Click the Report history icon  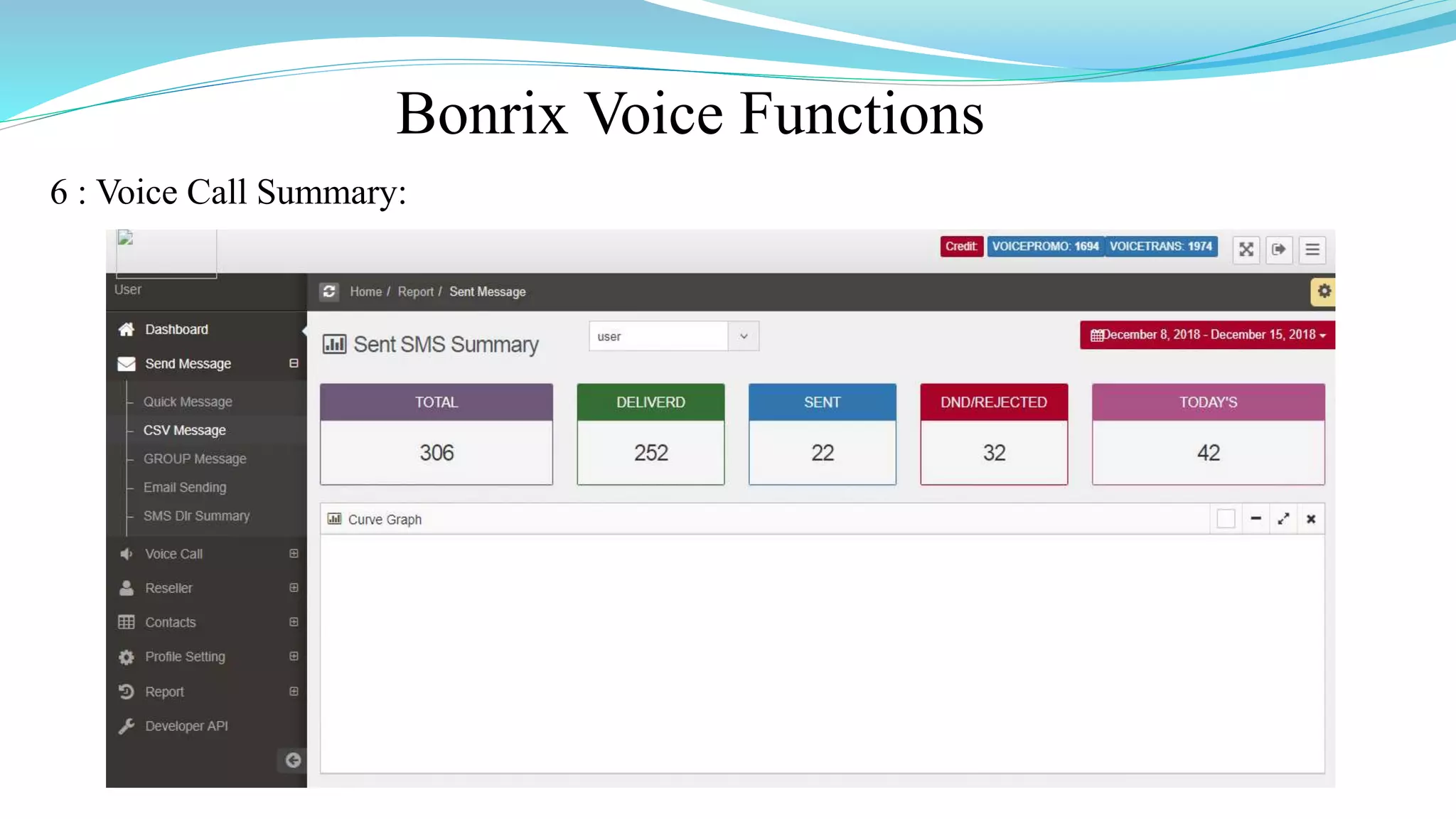[127, 691]
